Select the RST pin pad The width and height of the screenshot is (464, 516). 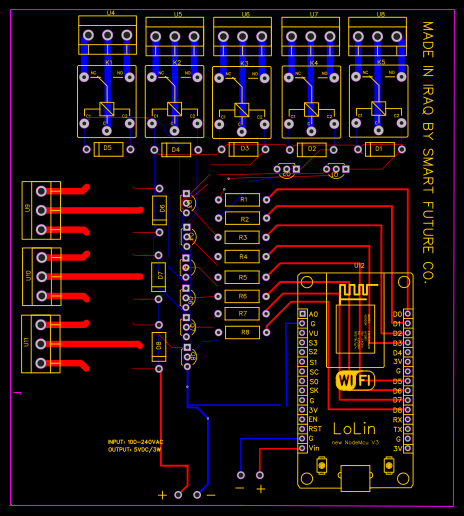click(x=302, y=429)
